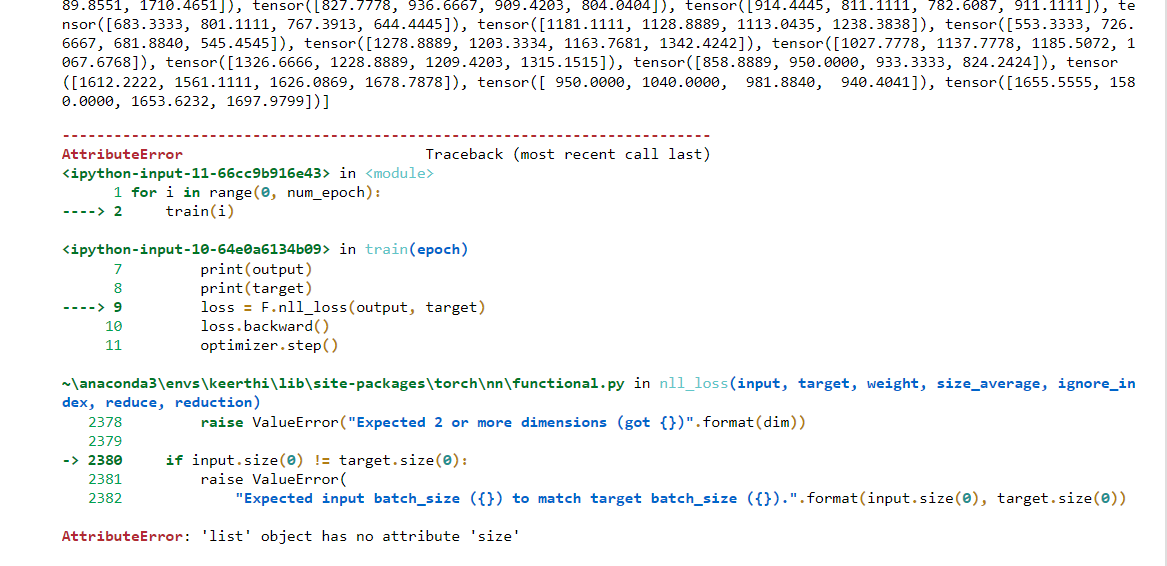
Task: Click tensor '[1612.2222, 1561.1111, 1626.0869, 1678.7878]'
Action: 263,83
